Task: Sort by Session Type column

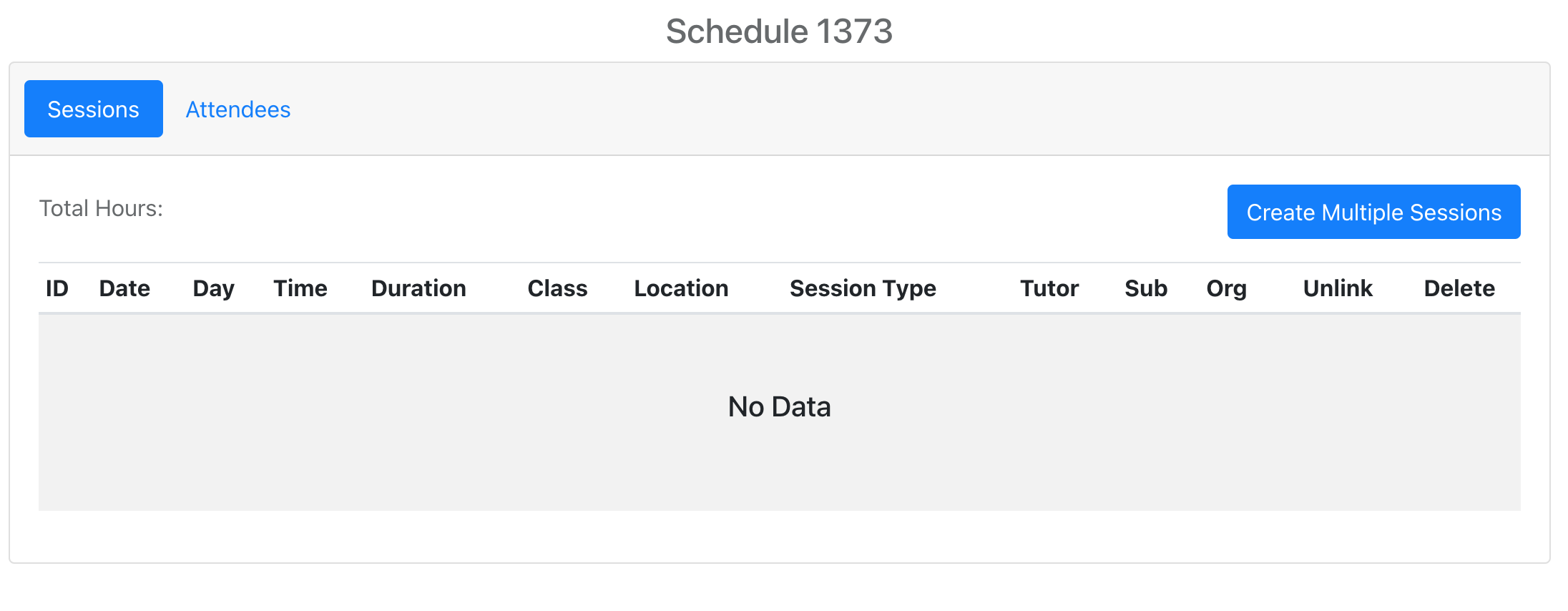Action: pyautogui.click(x=863, y=288)
